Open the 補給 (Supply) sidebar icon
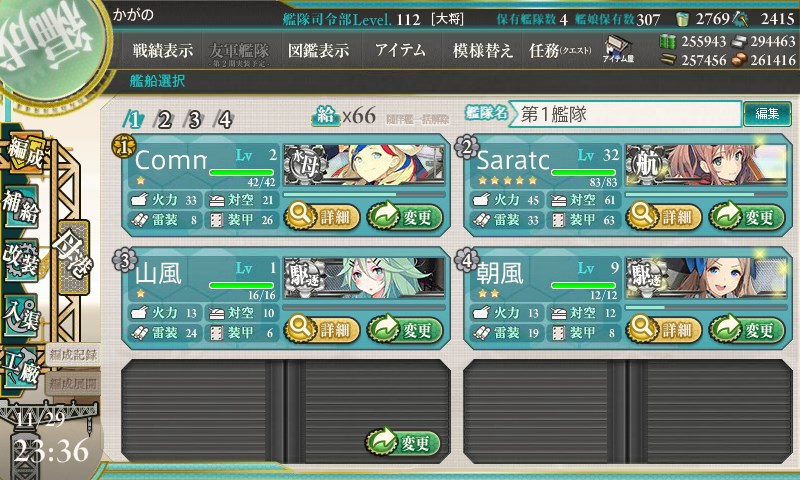The image size is (800, 480). 21,207
